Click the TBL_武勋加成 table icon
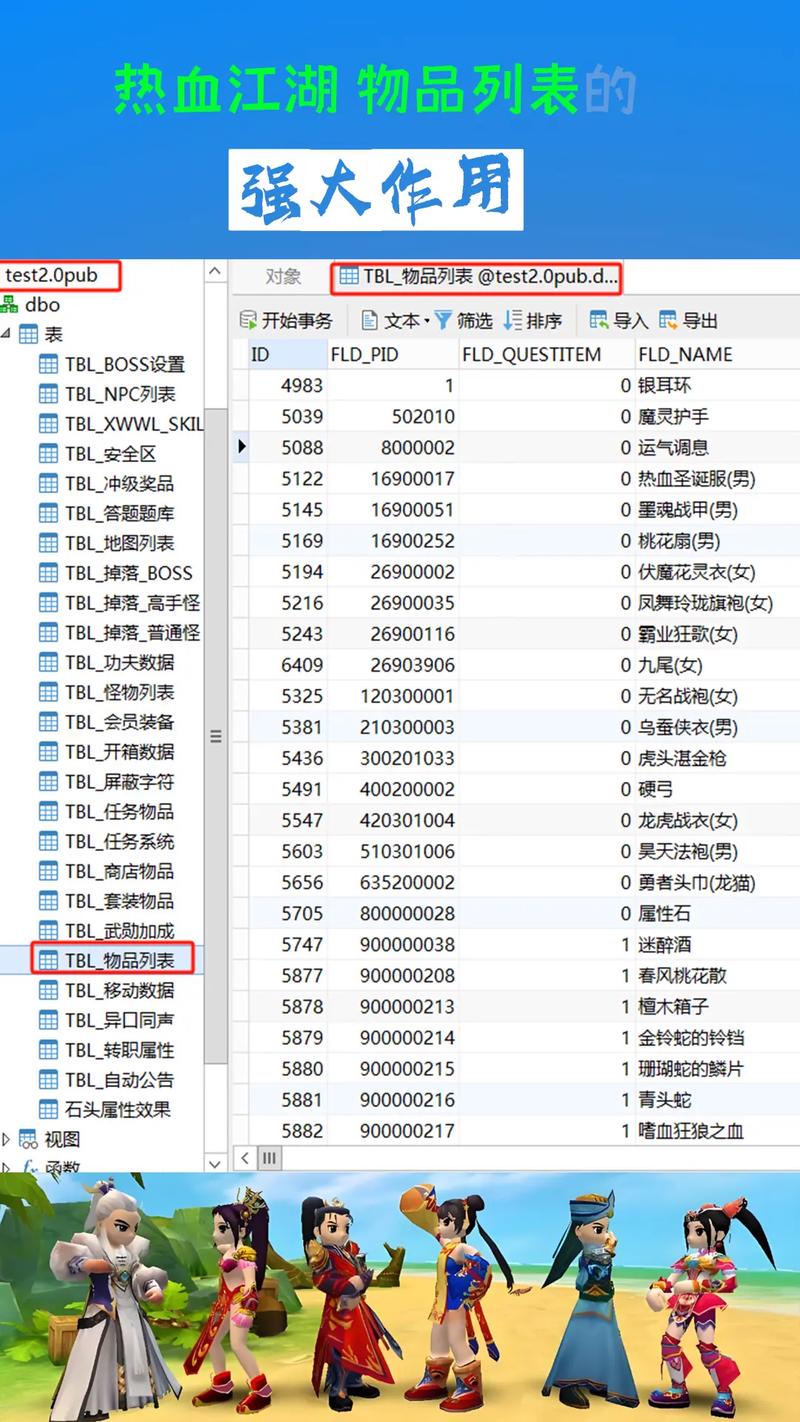Viewport: 800px width, 1422px height. (x=48, y=930)
